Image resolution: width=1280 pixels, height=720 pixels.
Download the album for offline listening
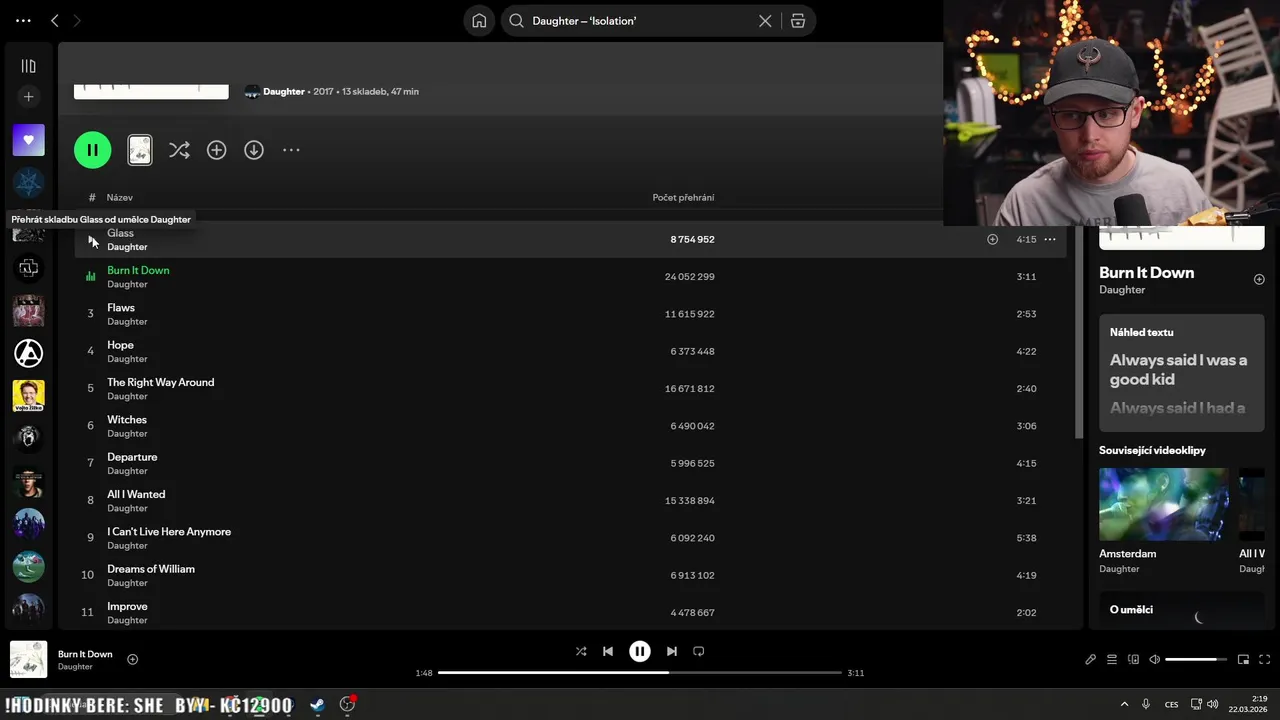pyautogui.click(x=254, y=150)
